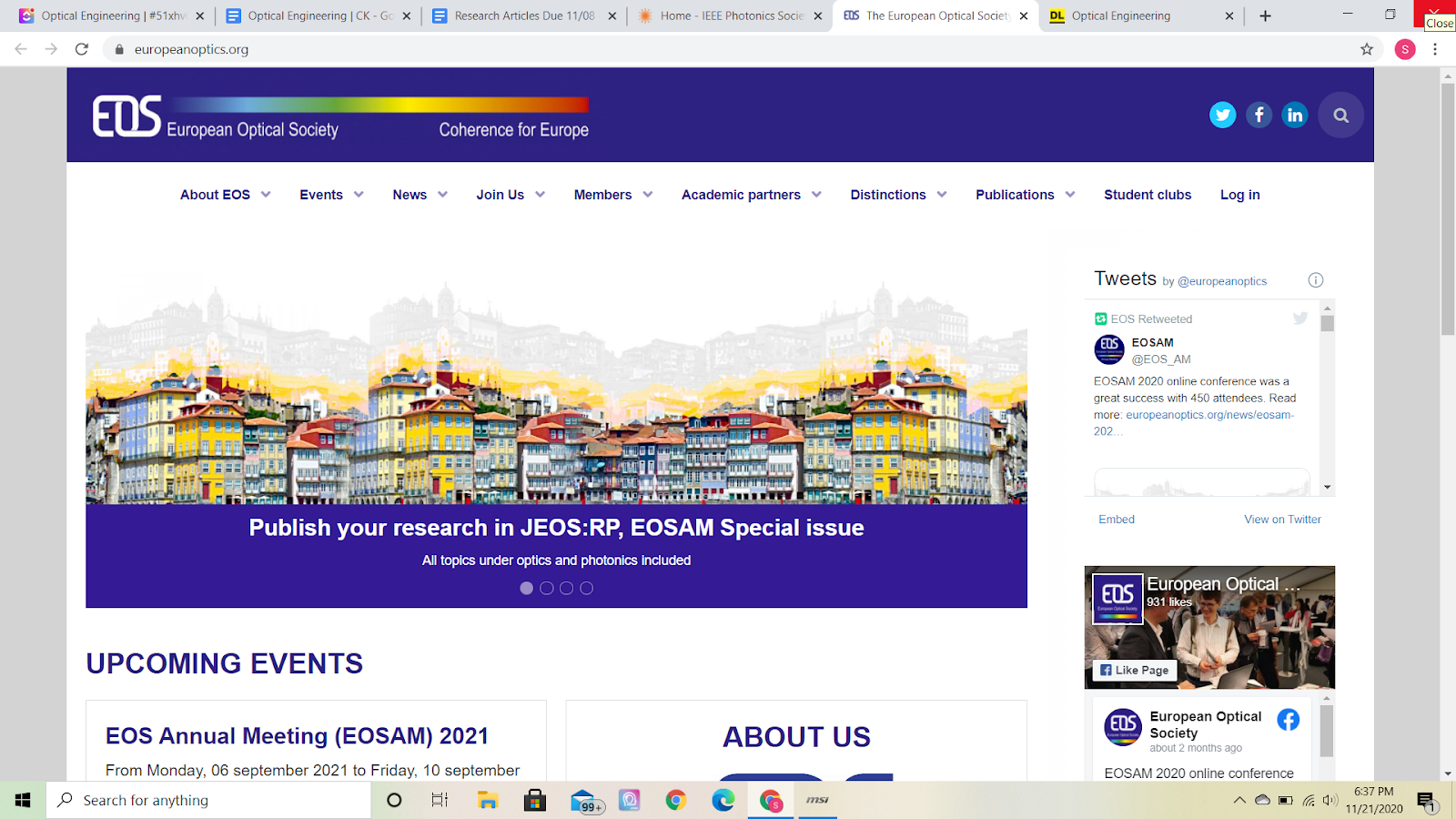
Task: Open the Cortana circle on the taskbar
Action: (x=394, y=800)
